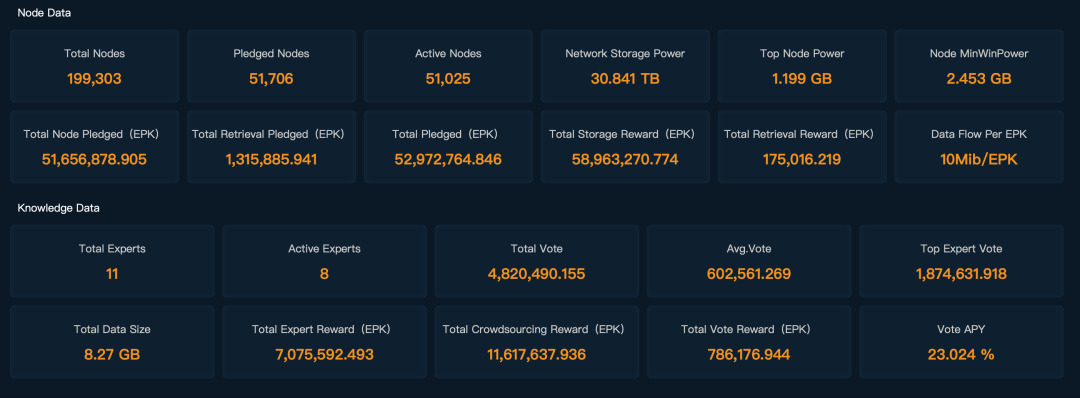Screen dimensions: 1080x398
Task: Click the Network Storage Power card
Action: 625,66
